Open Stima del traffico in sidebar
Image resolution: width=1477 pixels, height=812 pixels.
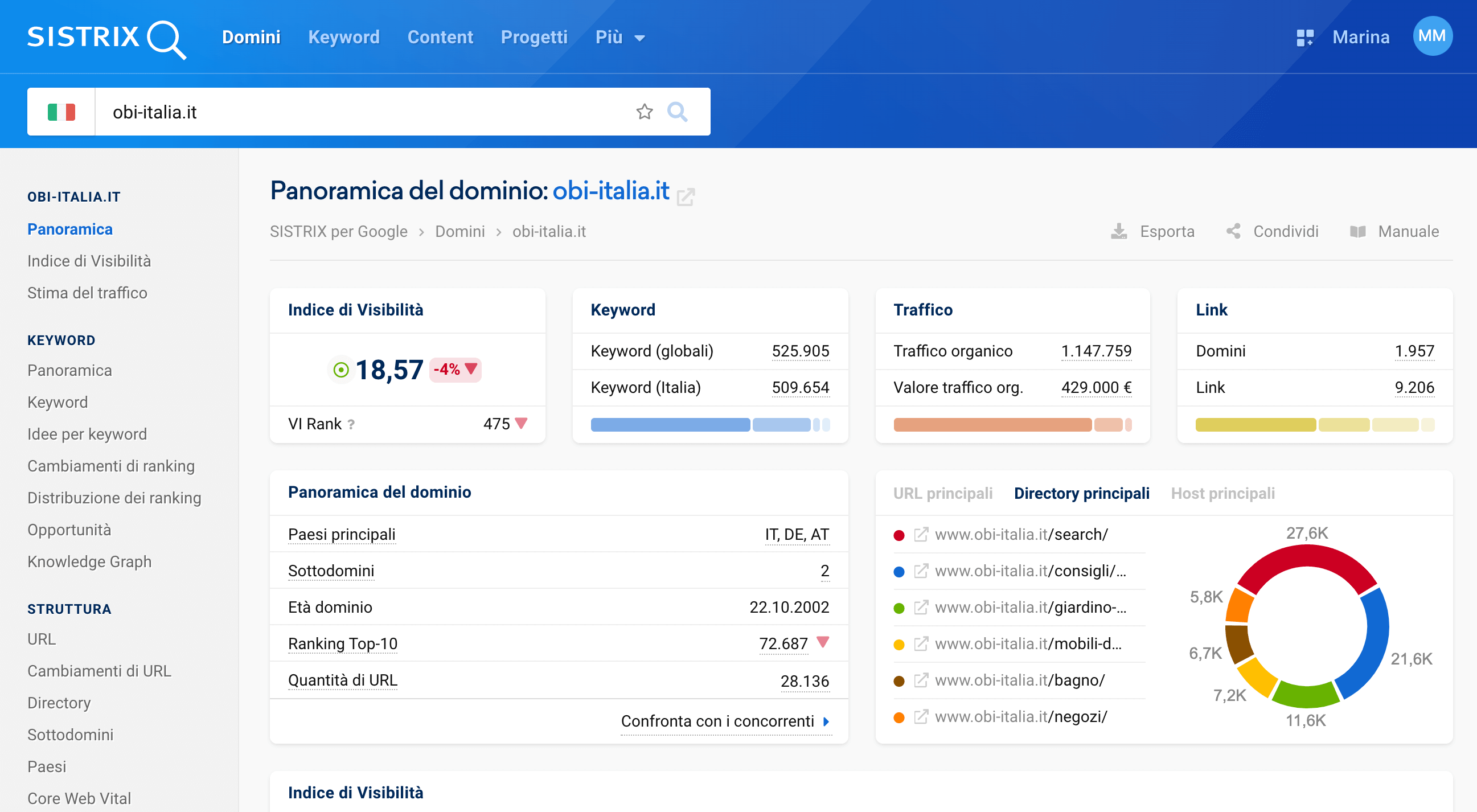[87, 293]
